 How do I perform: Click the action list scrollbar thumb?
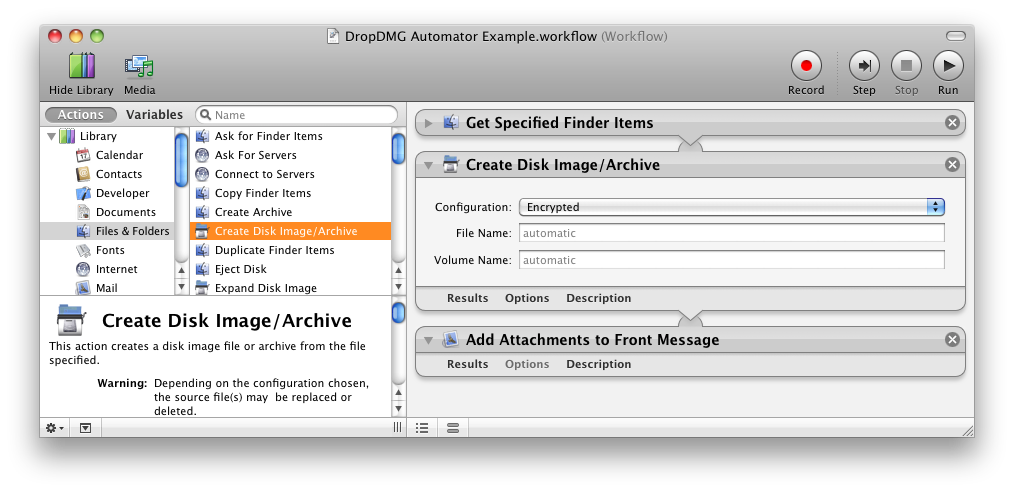pos(398,147)
